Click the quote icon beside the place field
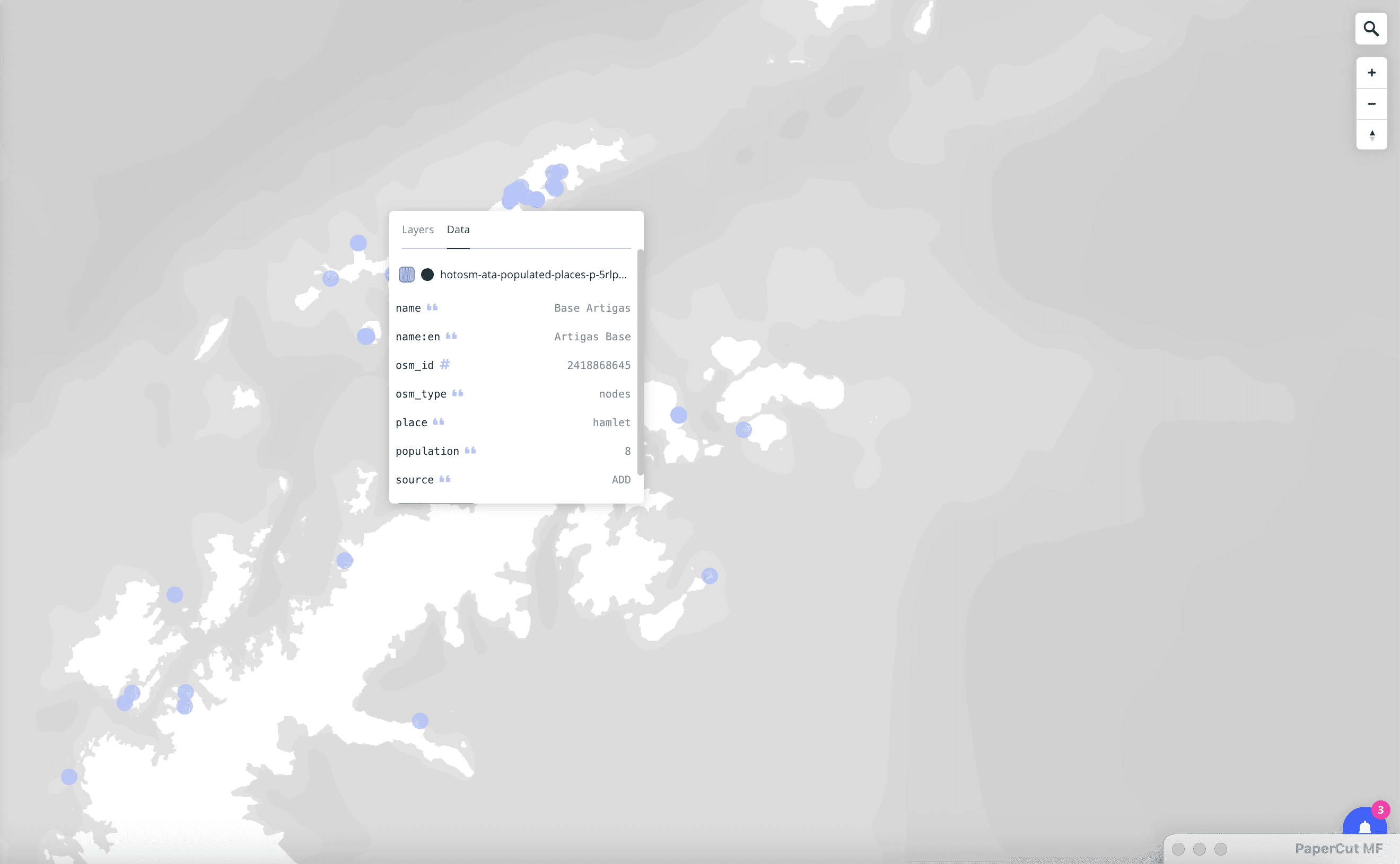The image size is (1400, 864). coord(439,422)
